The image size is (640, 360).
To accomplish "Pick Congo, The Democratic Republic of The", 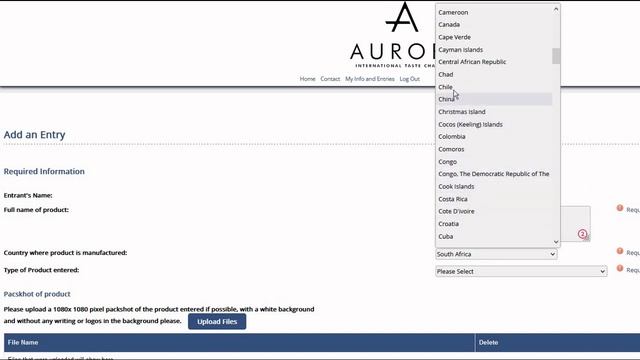I will point(494,174).
